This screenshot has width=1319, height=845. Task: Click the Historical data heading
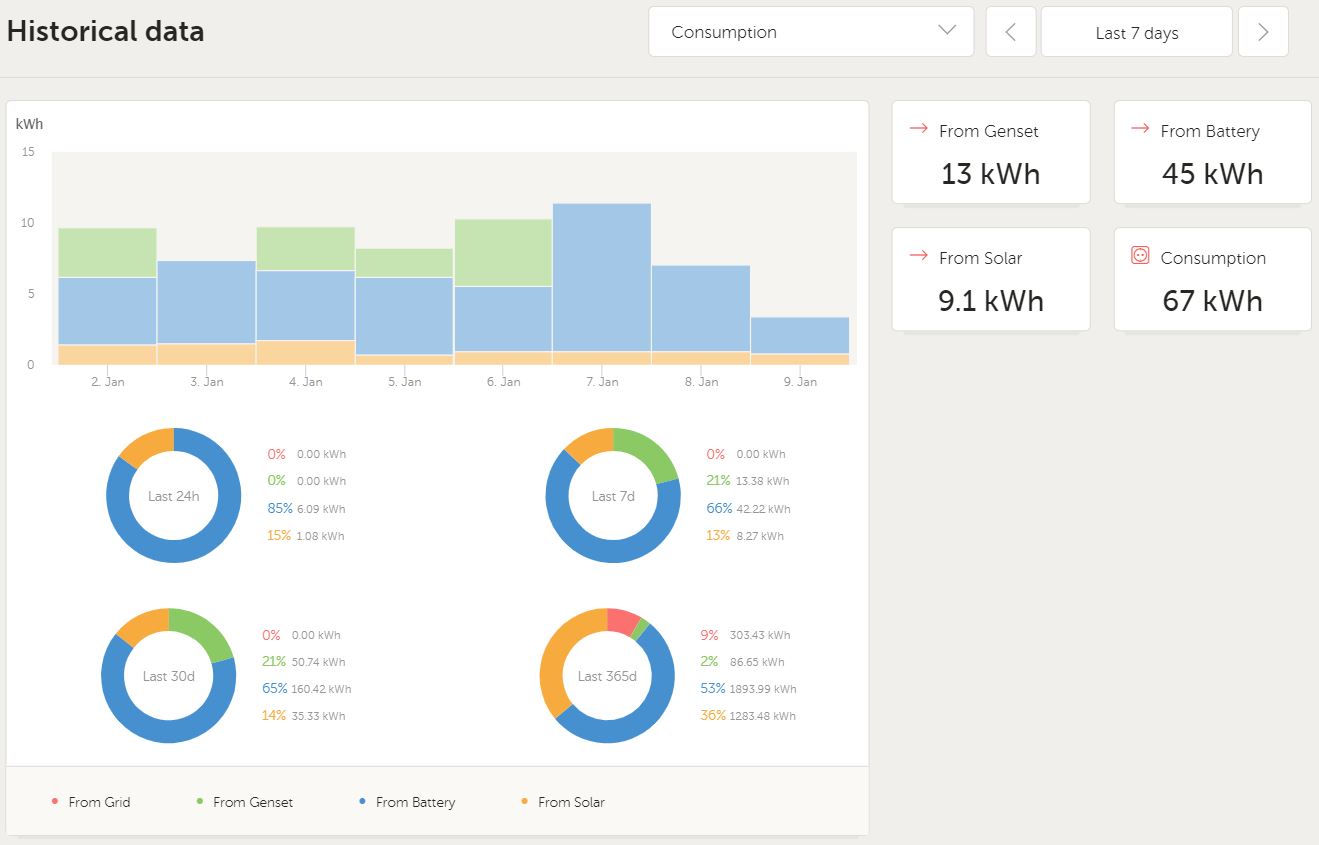point(105,31)
